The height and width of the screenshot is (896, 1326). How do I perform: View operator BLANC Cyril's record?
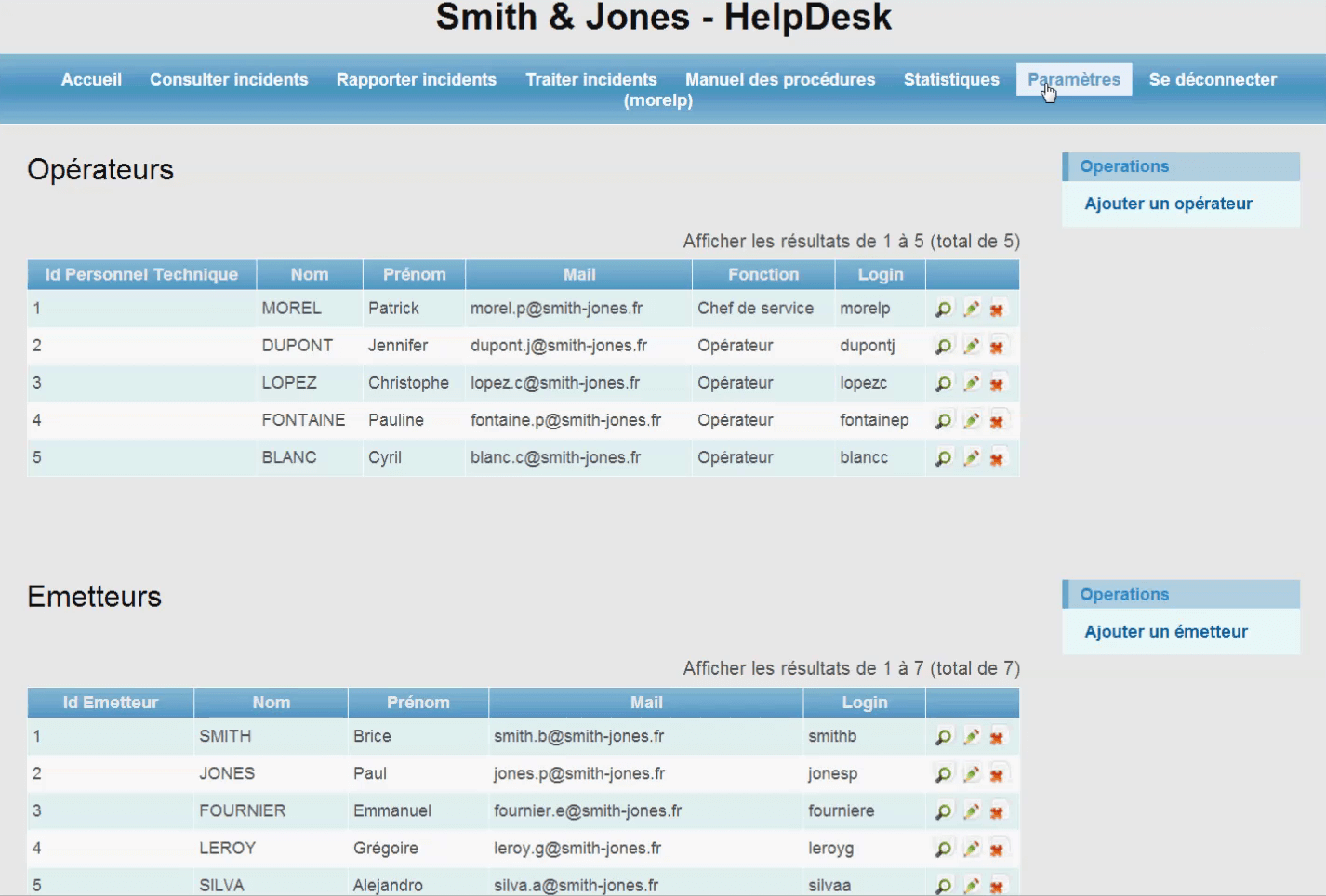[x=943, y=457]
